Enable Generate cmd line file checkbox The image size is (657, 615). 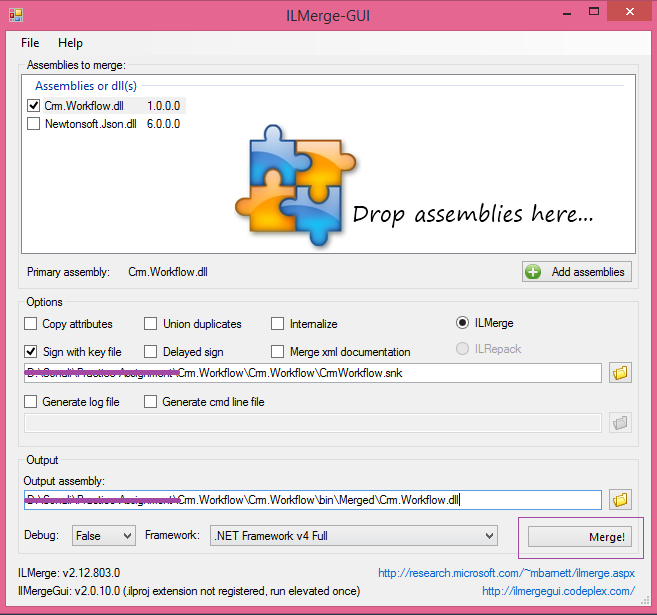click(150, 402)
